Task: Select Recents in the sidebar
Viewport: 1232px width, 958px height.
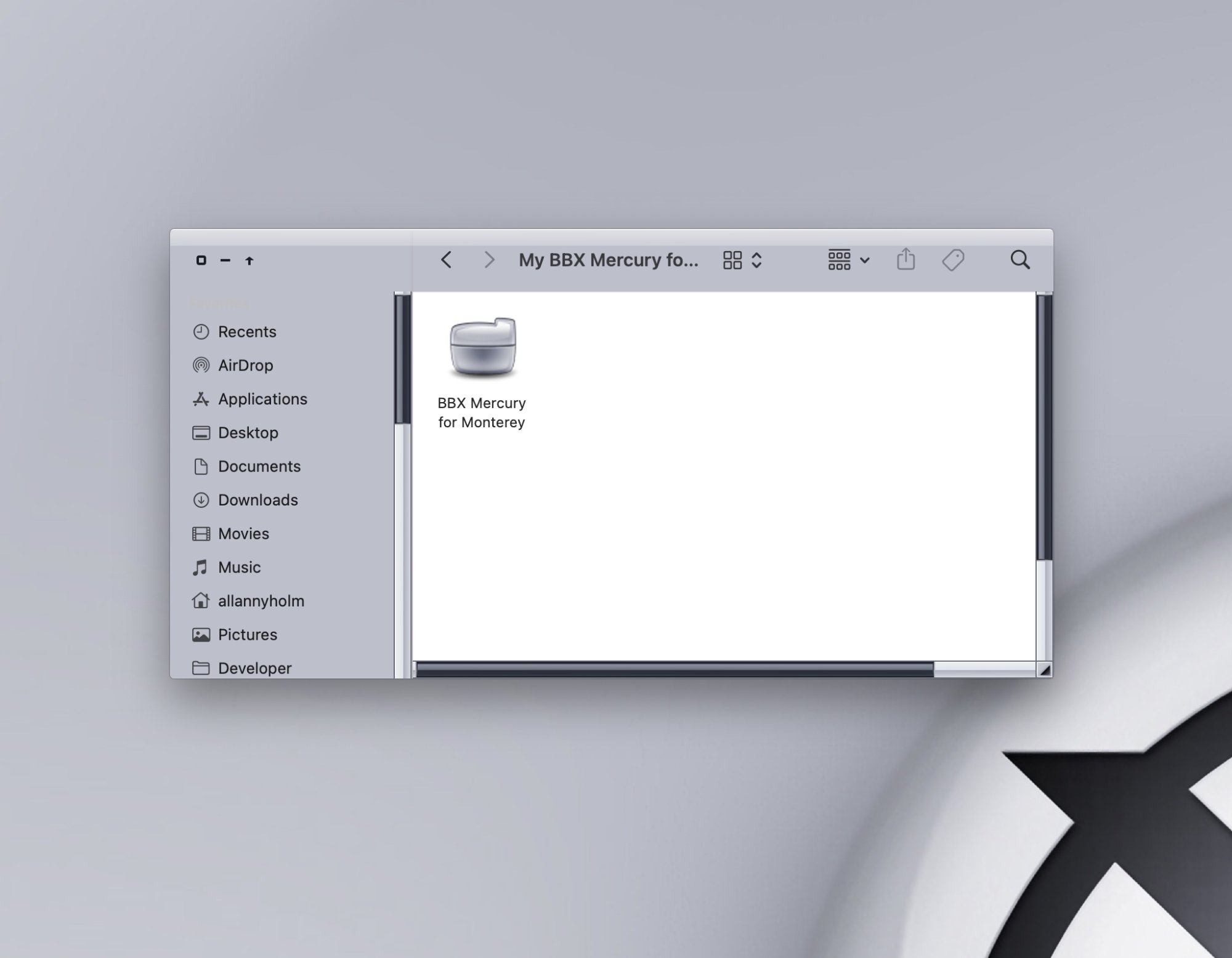Action: click(x=247, y=332)
